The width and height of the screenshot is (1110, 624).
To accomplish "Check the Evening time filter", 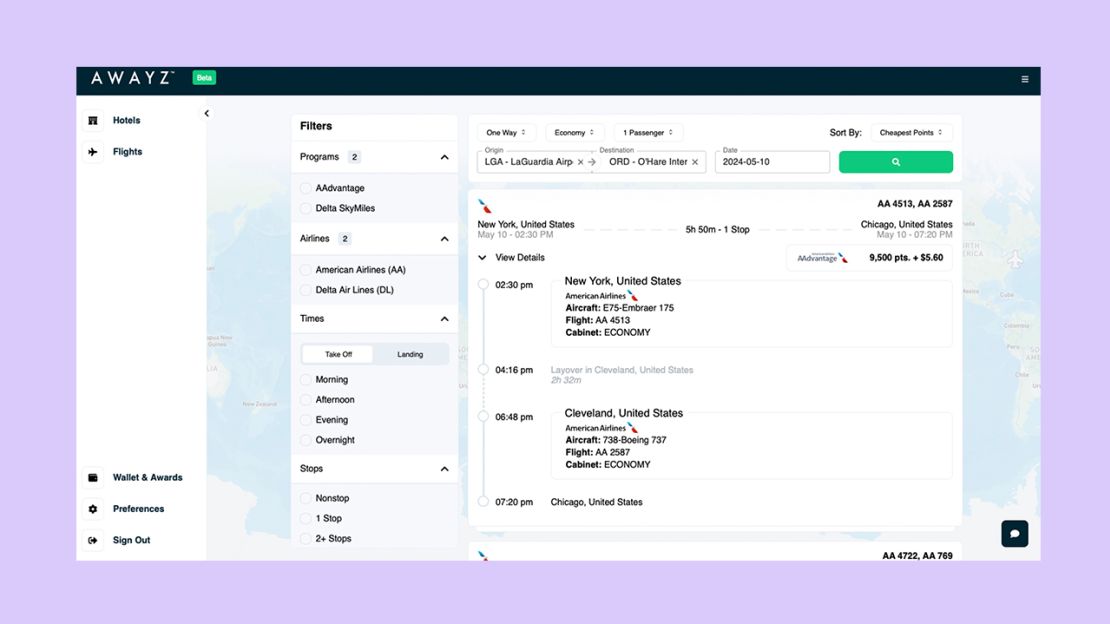I will [306, 420].
